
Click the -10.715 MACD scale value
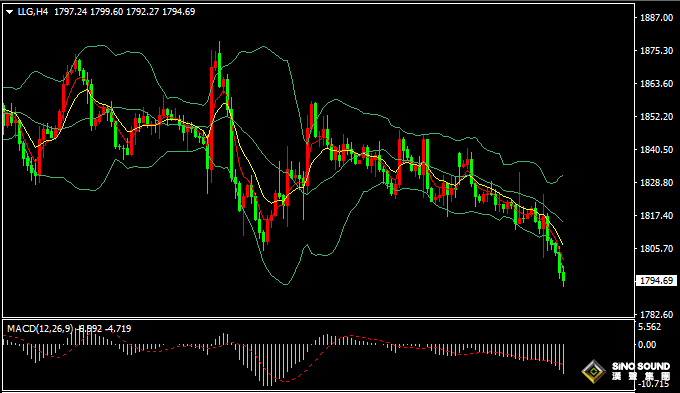pos(652,384)
